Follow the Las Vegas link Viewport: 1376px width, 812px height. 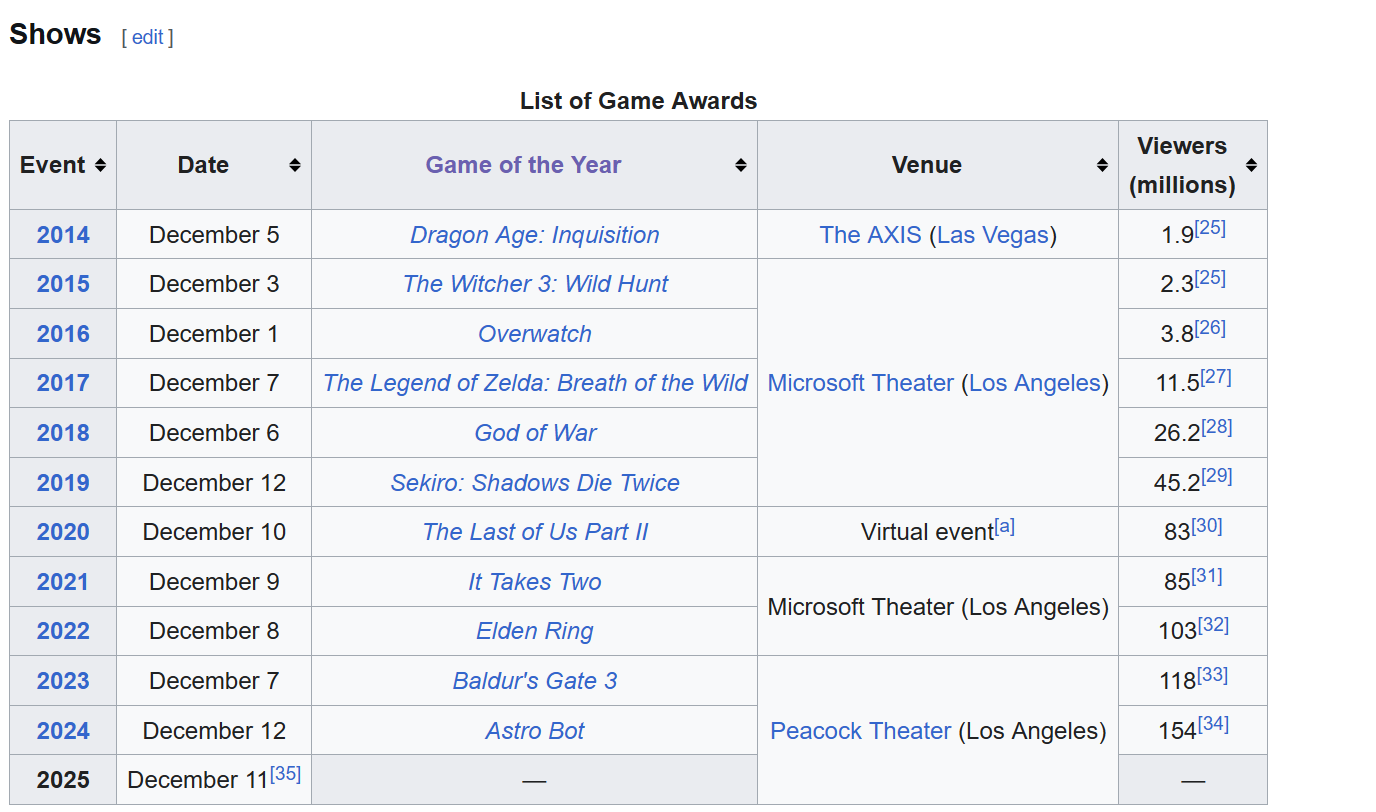993,235
